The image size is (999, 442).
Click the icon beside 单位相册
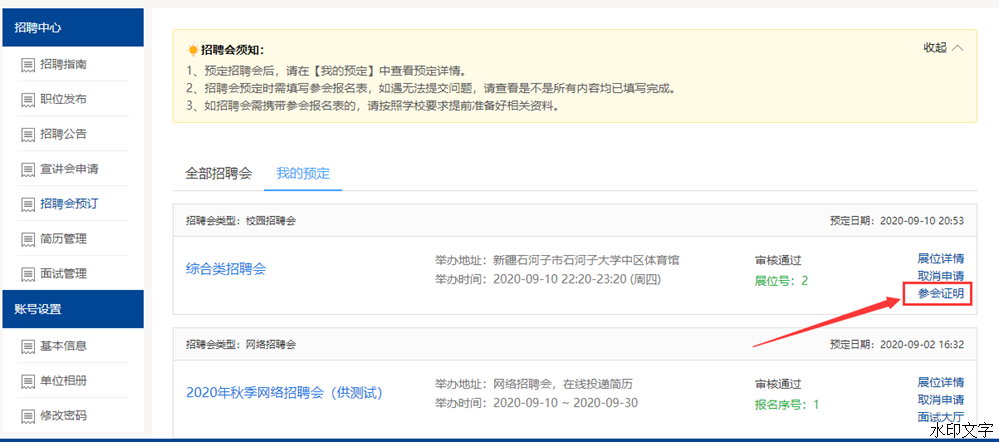tap(28, 382)
